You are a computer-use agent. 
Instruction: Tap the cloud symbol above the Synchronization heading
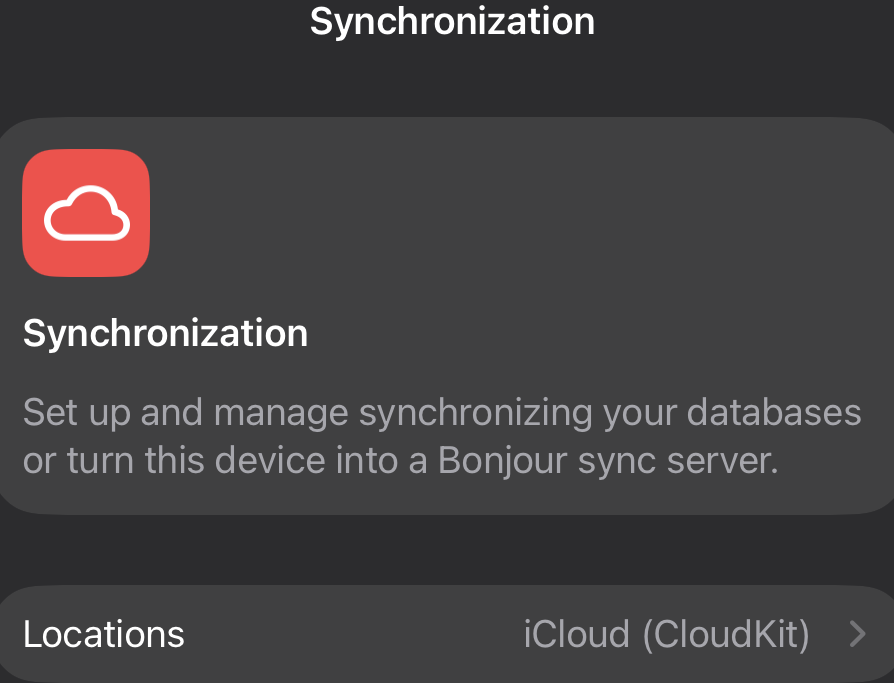tap(87, 214)
